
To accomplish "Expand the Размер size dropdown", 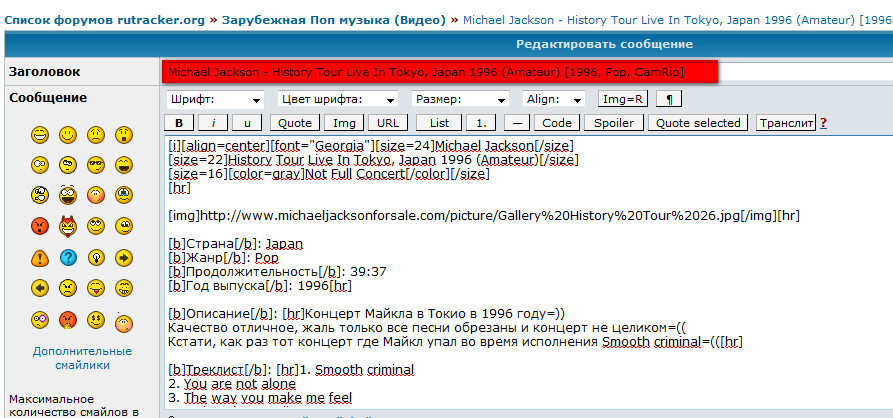I will (460, 100).
